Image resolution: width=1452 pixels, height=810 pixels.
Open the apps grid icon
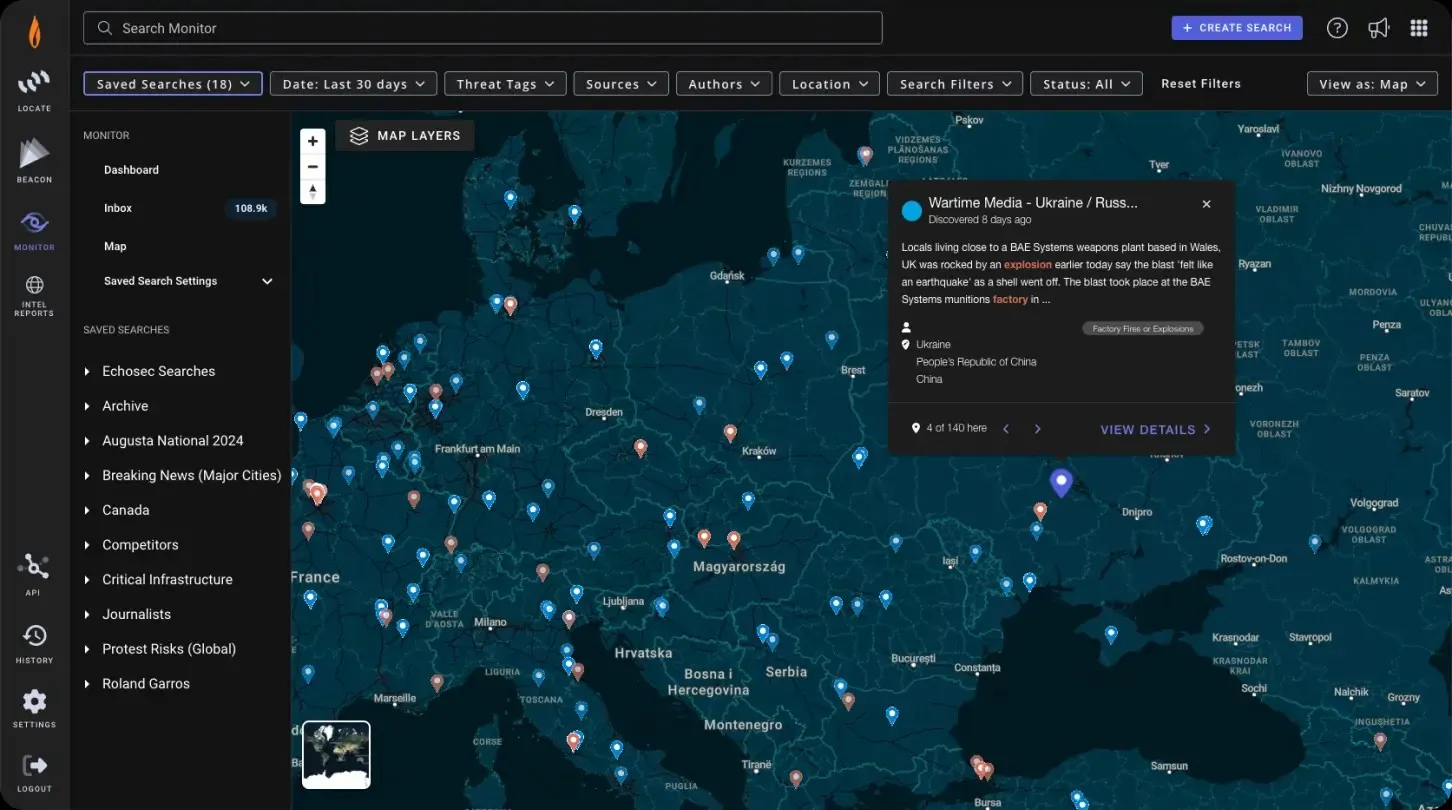1419,28
